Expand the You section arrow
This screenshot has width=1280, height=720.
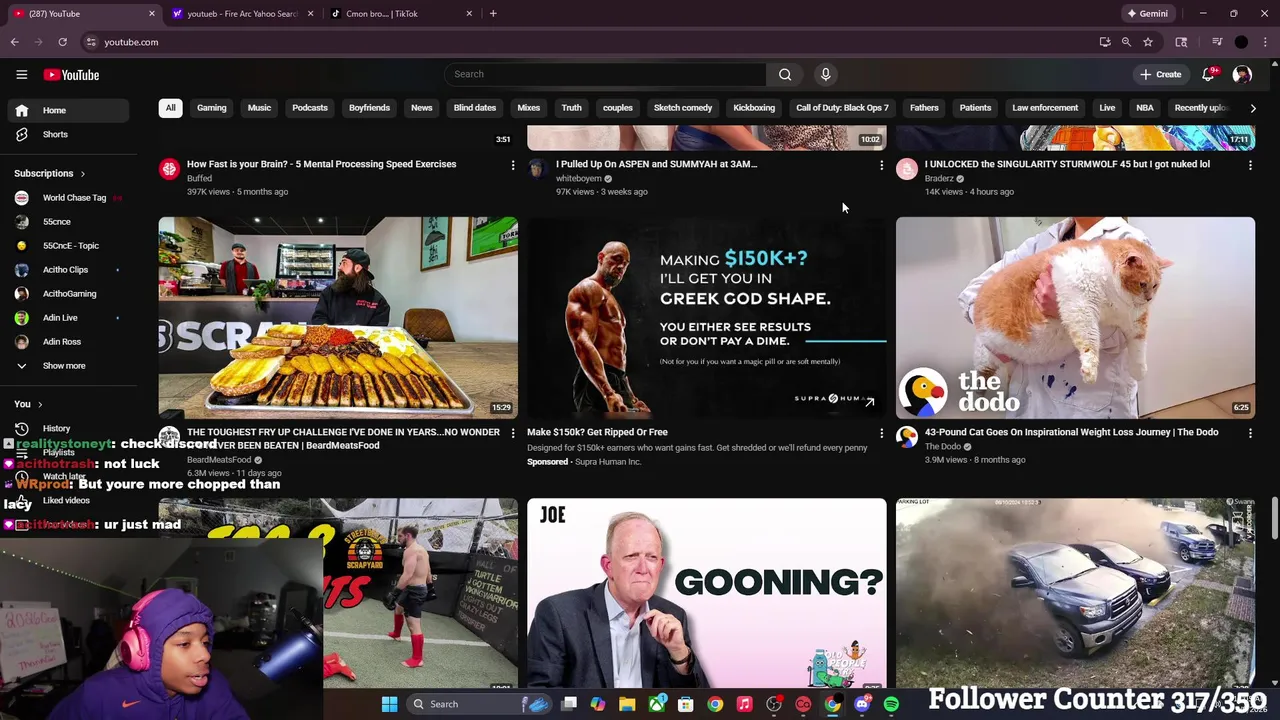40,404
